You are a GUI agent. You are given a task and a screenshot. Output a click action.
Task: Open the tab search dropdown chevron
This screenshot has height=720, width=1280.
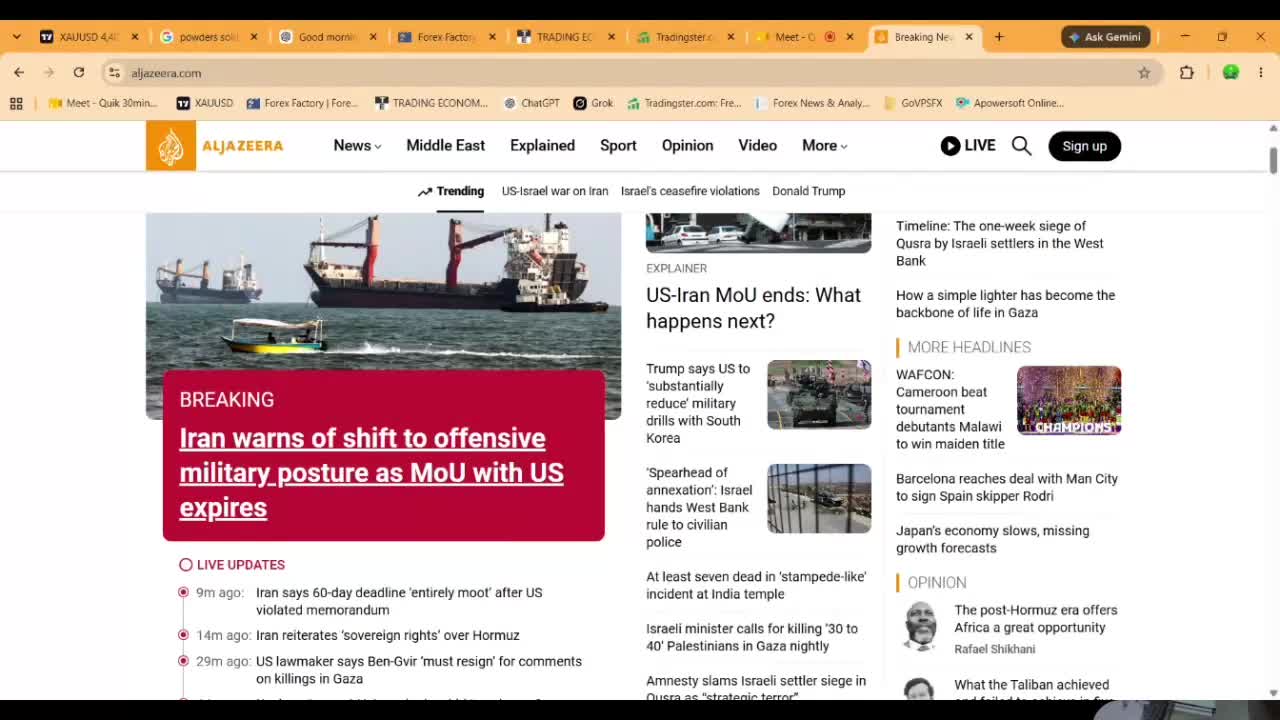click(16, 37)
